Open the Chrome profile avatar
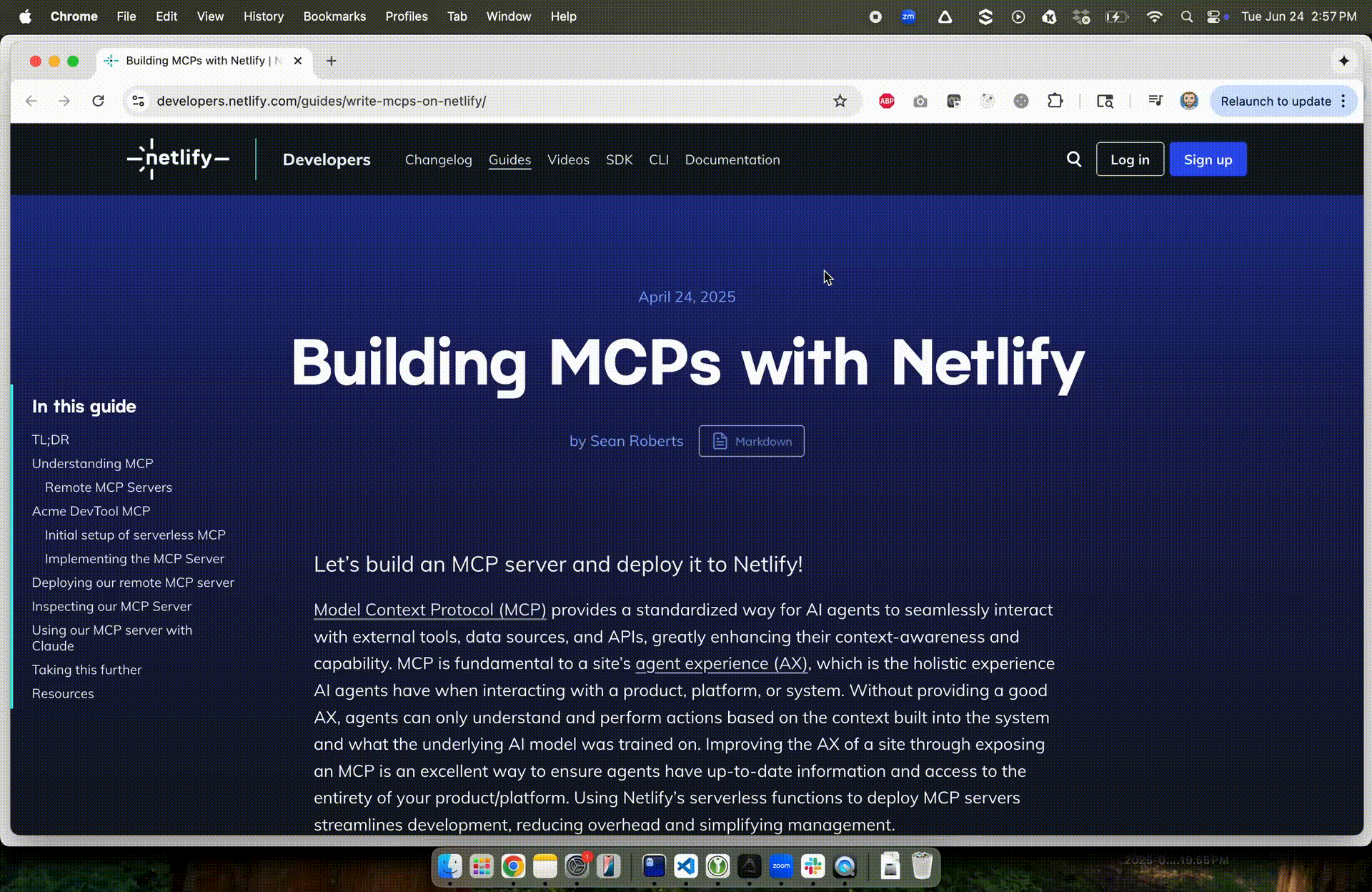This screenshot has width=1372, height=892. tap(1189, 101)
